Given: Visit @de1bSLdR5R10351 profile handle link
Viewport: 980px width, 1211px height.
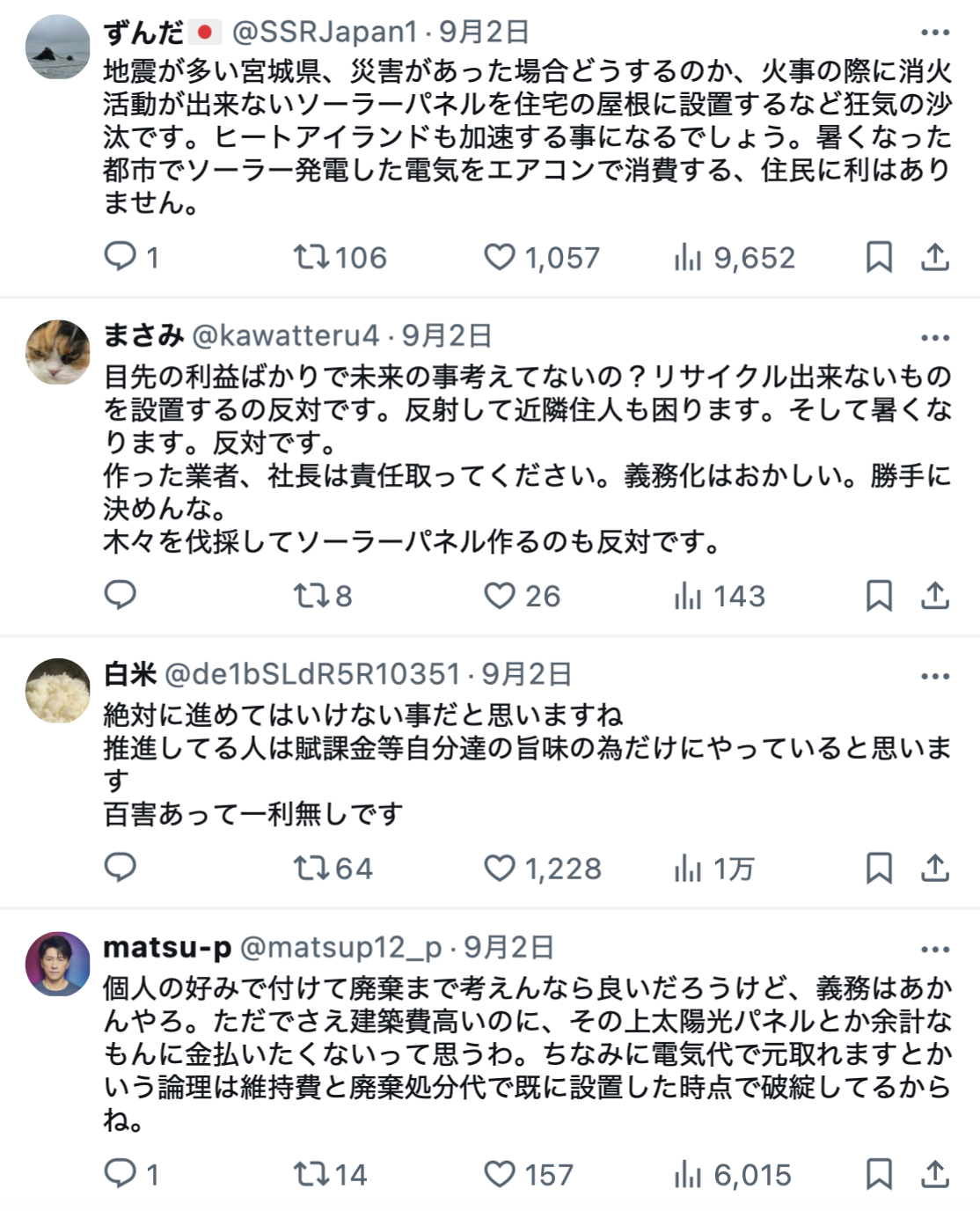Looking at the screenshot, I should tap(312, 674).
